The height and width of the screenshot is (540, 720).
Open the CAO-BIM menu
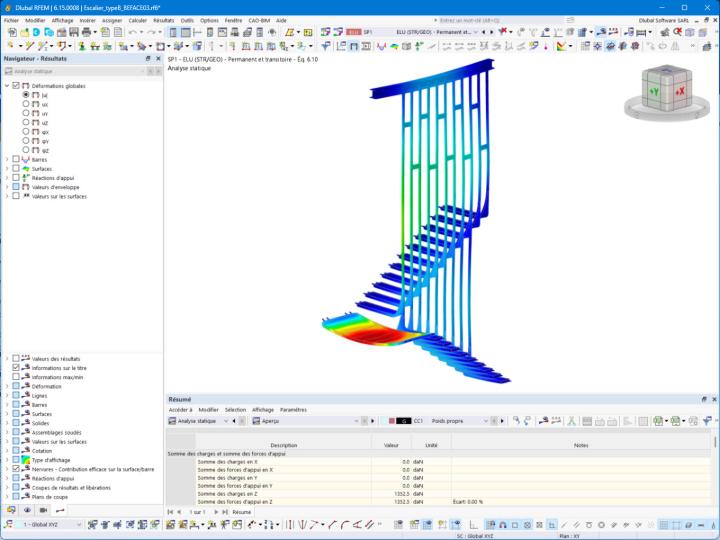[259, 21]
